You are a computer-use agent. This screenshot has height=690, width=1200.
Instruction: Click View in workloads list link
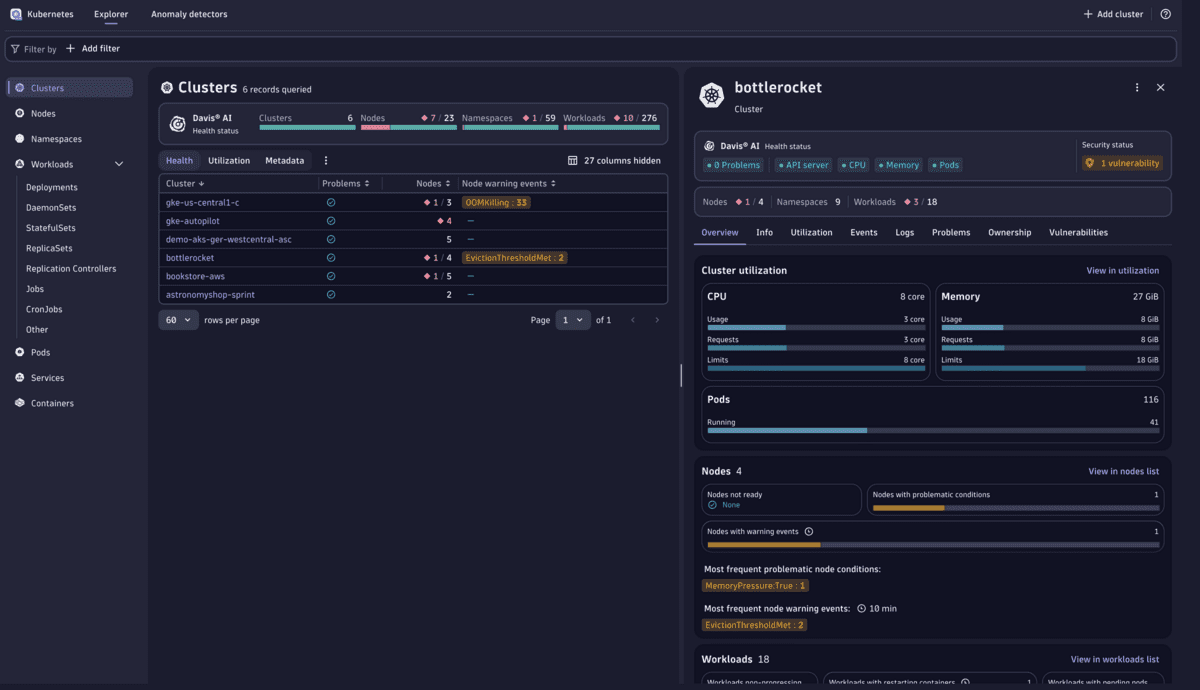(x=1115, y=659)
